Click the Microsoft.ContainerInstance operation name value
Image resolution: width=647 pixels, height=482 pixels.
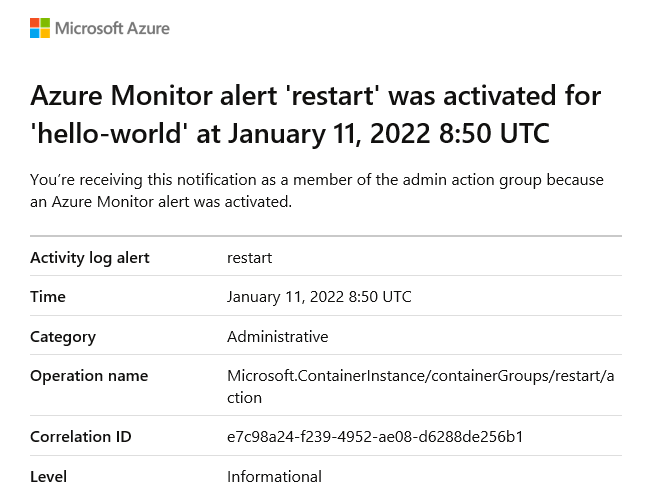pyautogui.click(x=420, y=387)
